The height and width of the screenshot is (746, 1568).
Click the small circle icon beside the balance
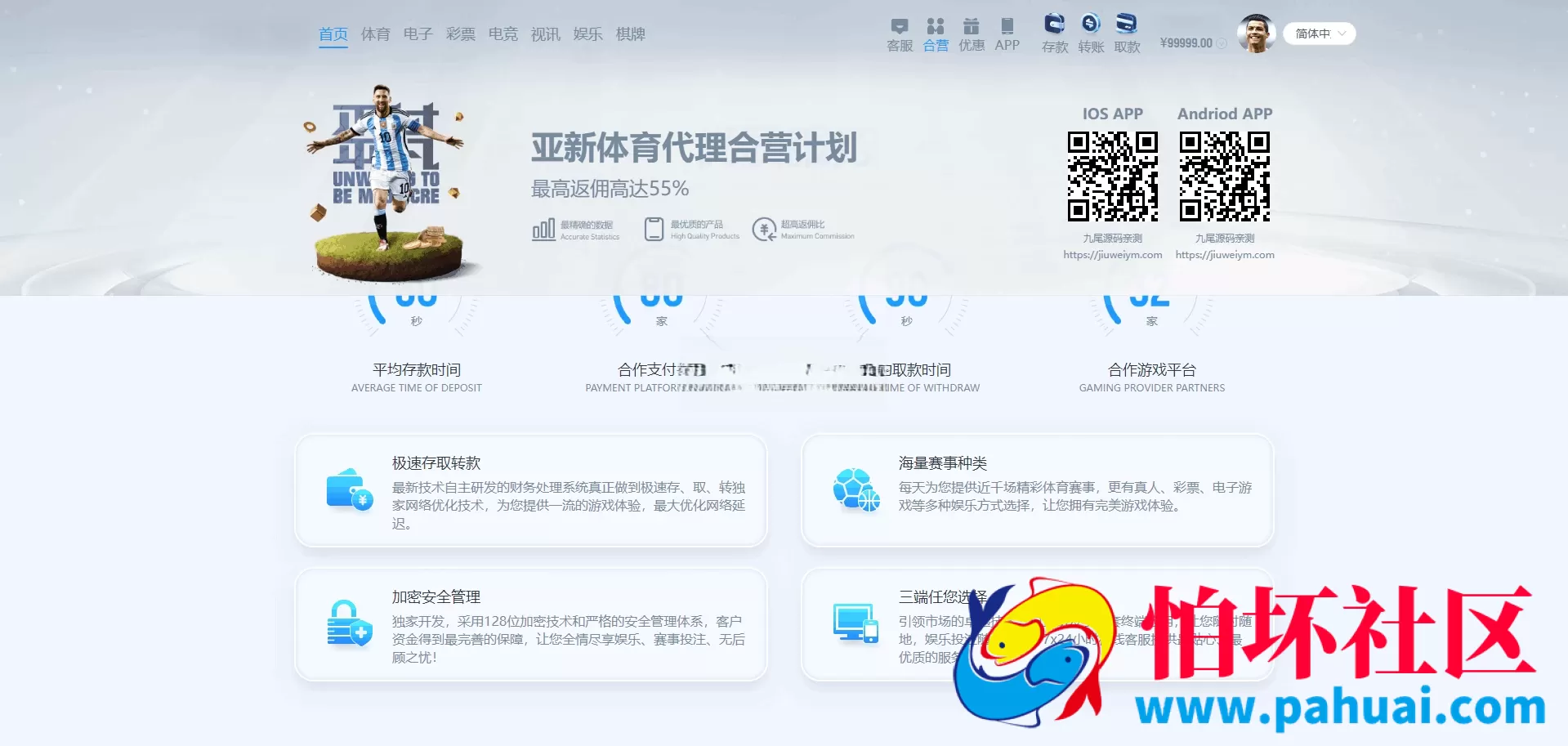1222,43
